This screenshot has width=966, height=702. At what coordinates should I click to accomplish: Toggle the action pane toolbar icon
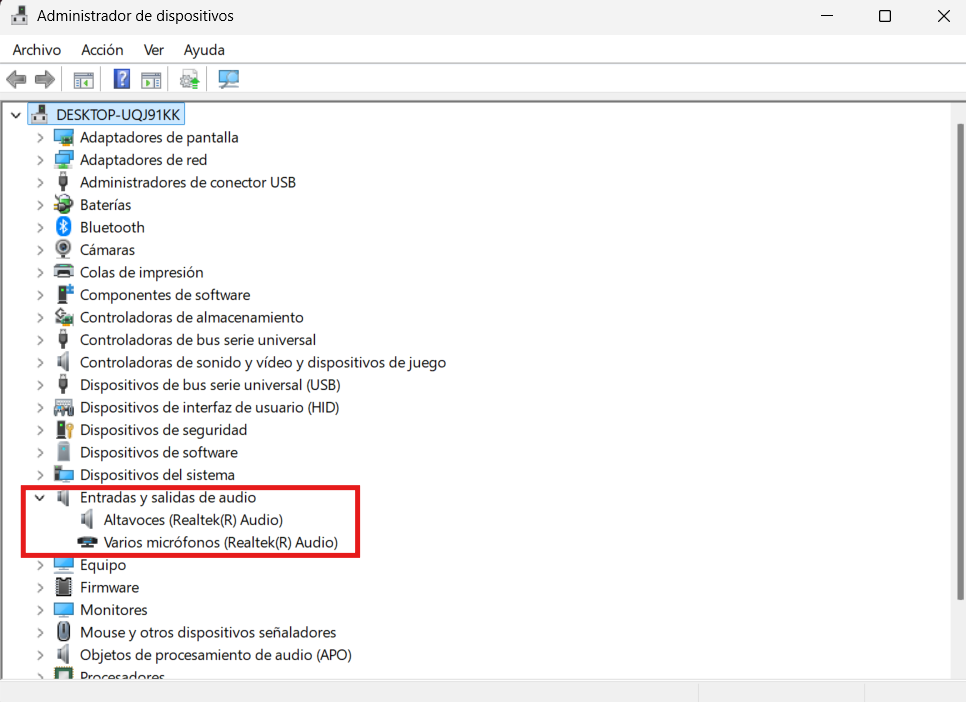151,80
